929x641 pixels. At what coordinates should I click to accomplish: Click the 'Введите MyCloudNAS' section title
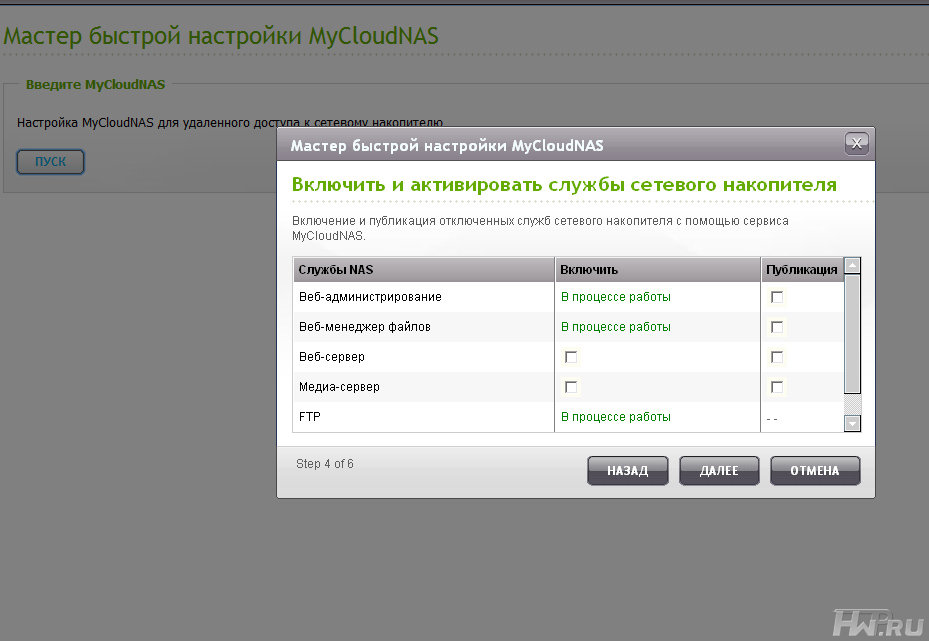tap(95, 84)
